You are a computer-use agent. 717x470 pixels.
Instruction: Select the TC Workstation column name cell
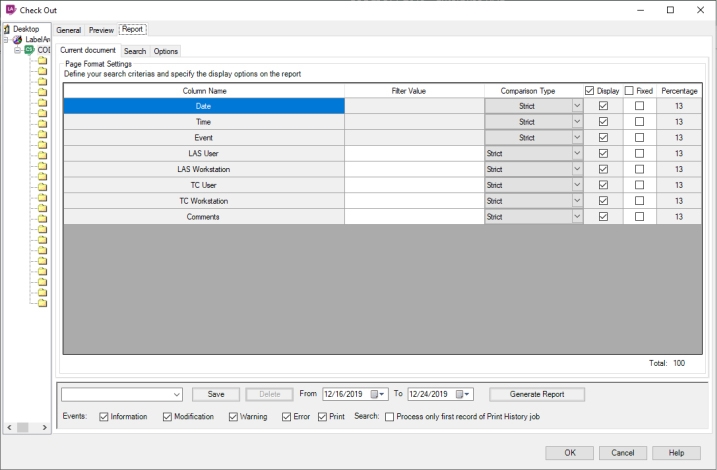coord(204,201)
